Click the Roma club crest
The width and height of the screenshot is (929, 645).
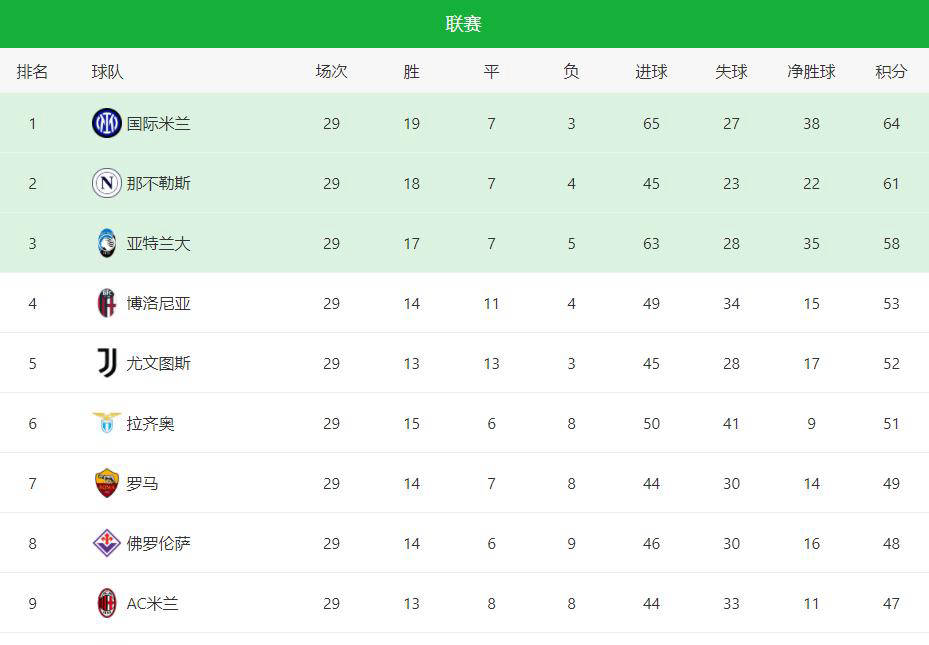[x=107, y=484]
